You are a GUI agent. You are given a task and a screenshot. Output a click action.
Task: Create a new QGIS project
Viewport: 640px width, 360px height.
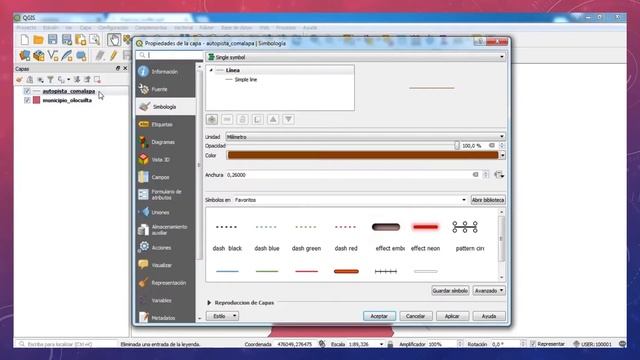25,40
